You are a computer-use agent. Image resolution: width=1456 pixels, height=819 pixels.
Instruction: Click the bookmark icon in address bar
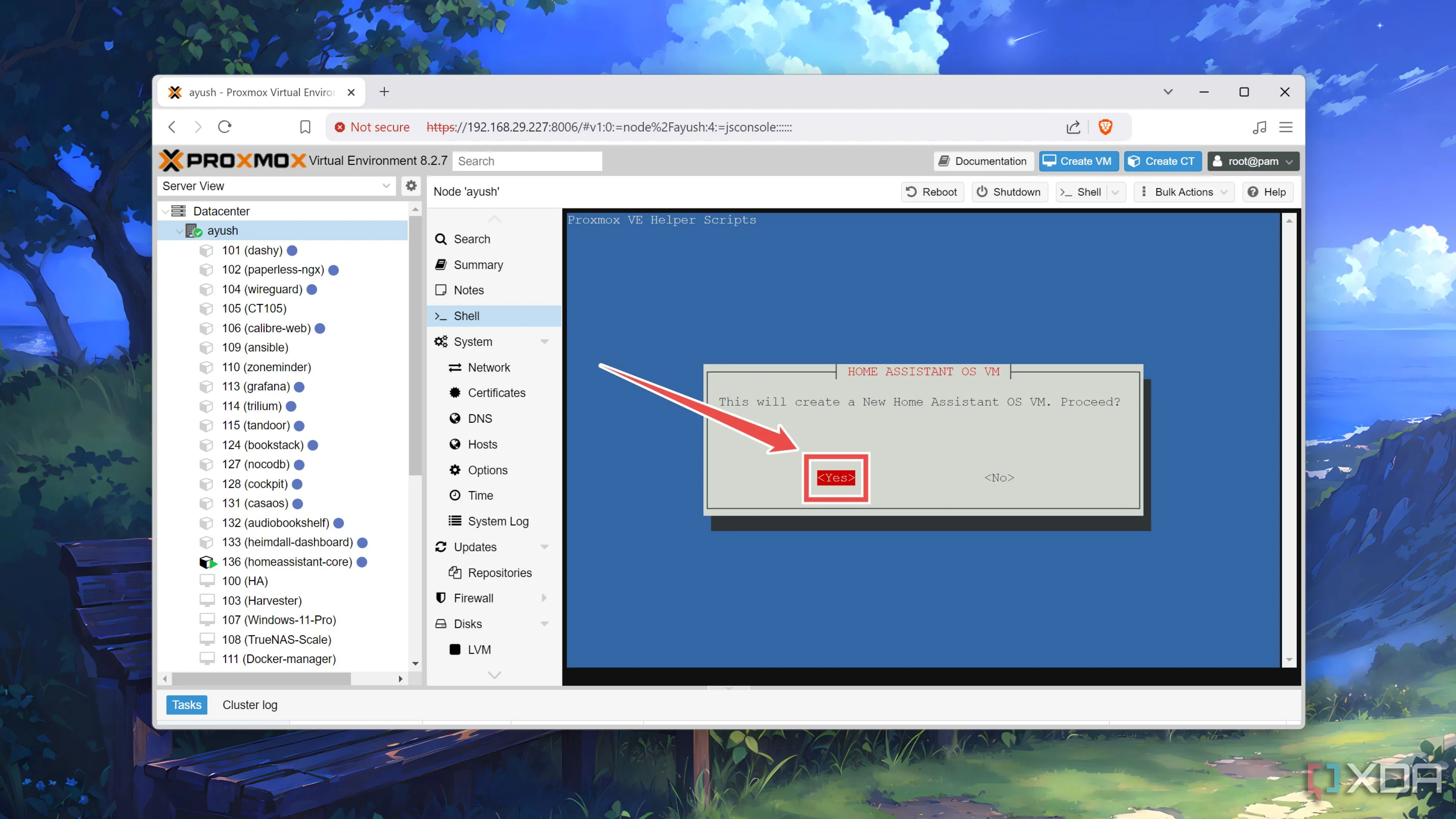(x=304, y=127)
